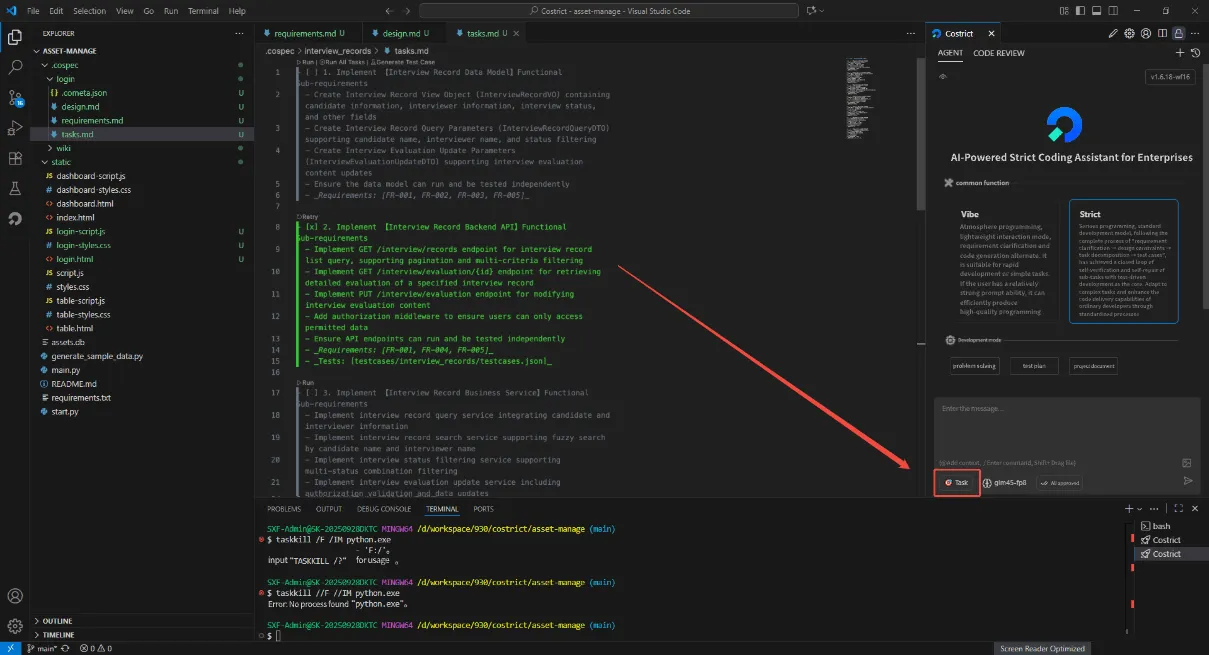Open the Manage gear in activity bar
1209x655 pixels.
(x=15, y=626)
